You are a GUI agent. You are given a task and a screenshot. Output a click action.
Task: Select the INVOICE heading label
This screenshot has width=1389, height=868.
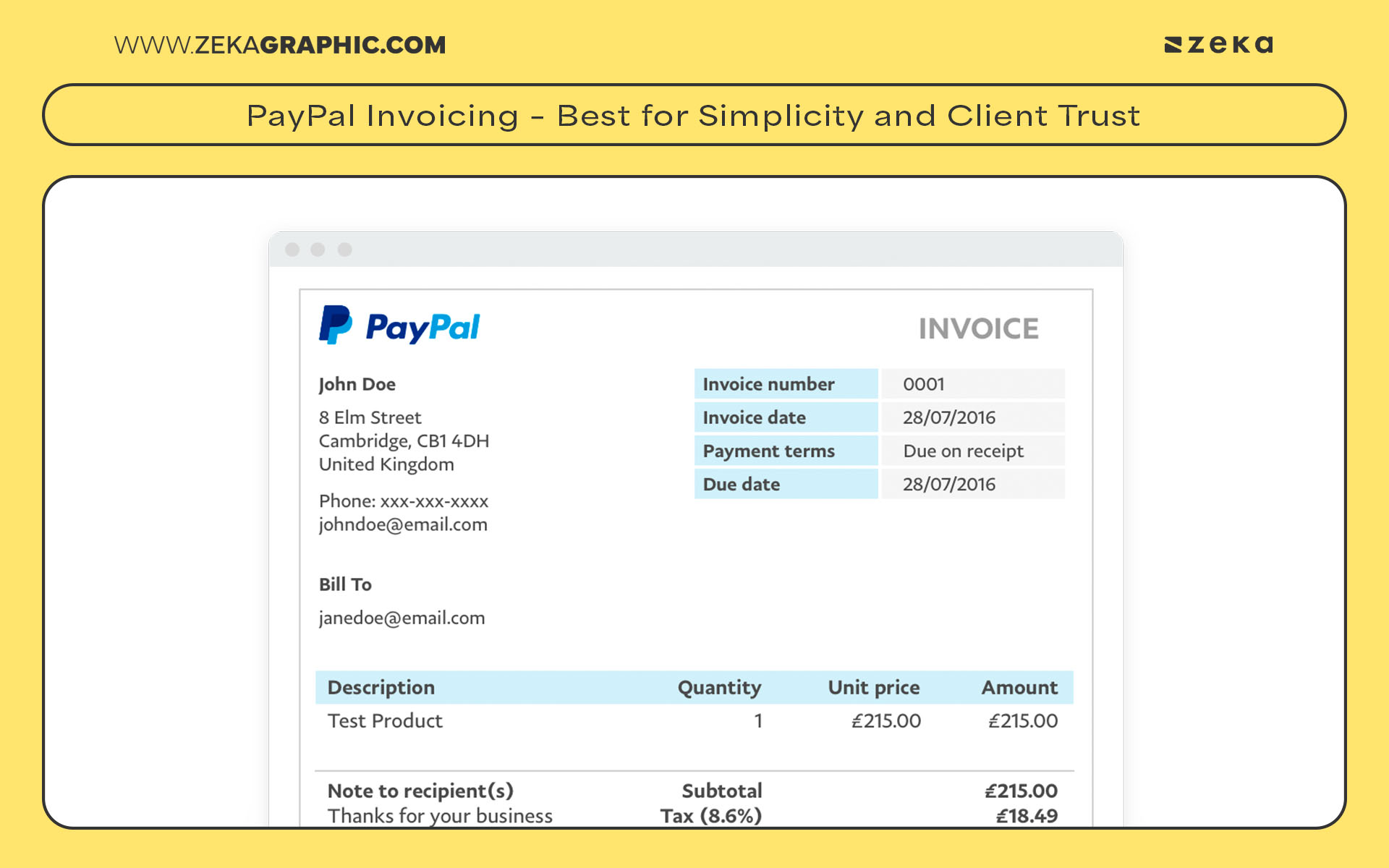click(978, 328)
